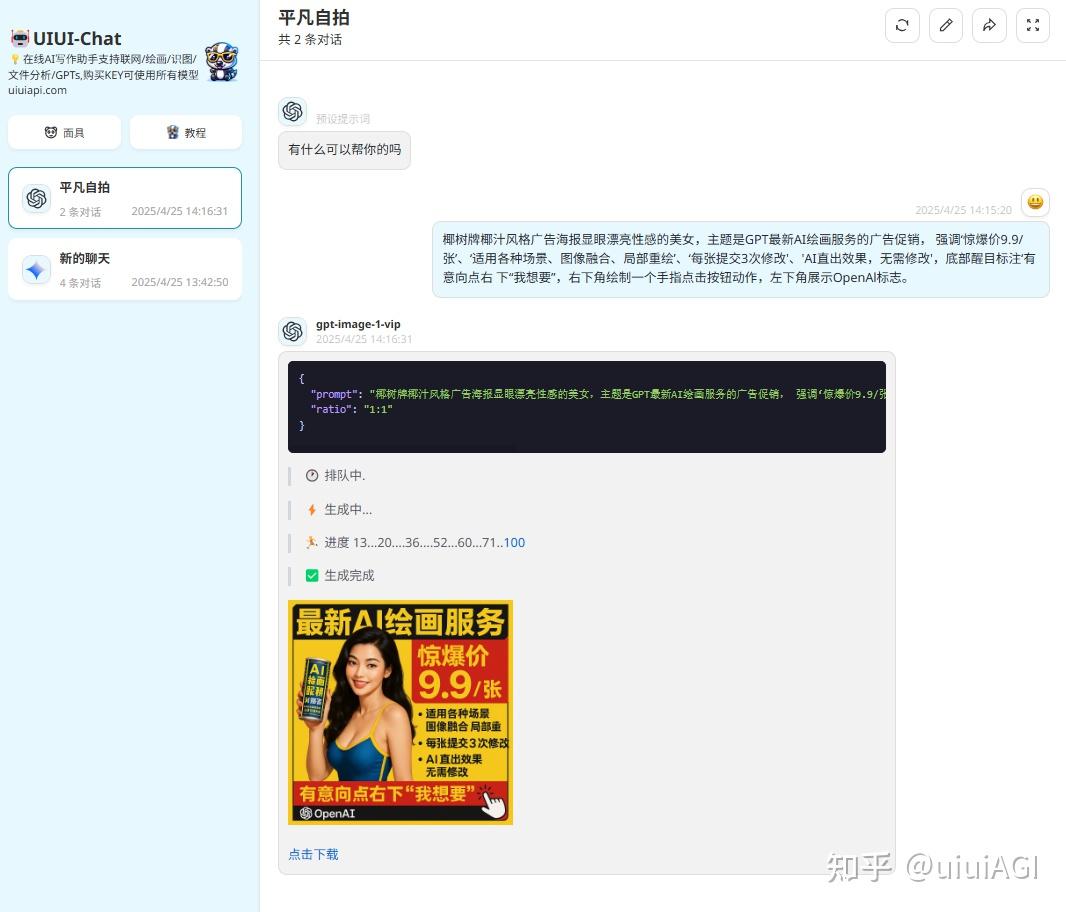Select the pencil edit icon in the header
This screenshot has height=912, width=1066.
pos(946,25)
